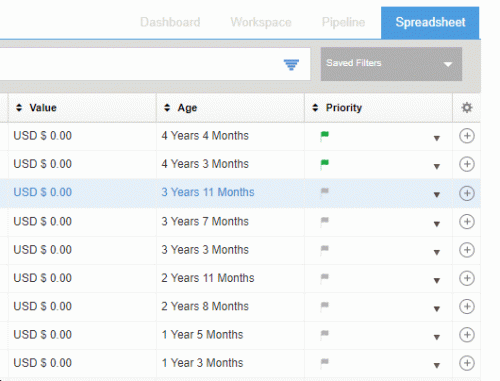The width and height of the screenshot is (500, 381).
Task: Open priority dropdown for 3 Years 11 Months row
Action: pyautogui.click(x=437, y=195)
